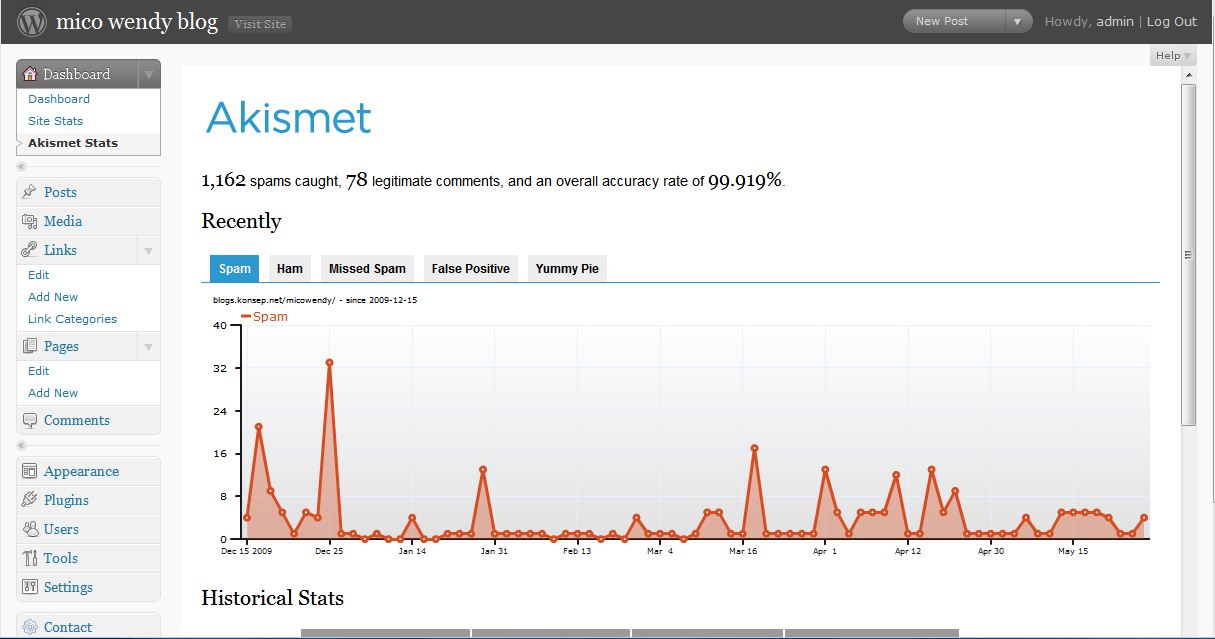Open the mico wendy blog title link
Image resolution: width=1215 pixels, height=639 pixels.
click(137, 21)
